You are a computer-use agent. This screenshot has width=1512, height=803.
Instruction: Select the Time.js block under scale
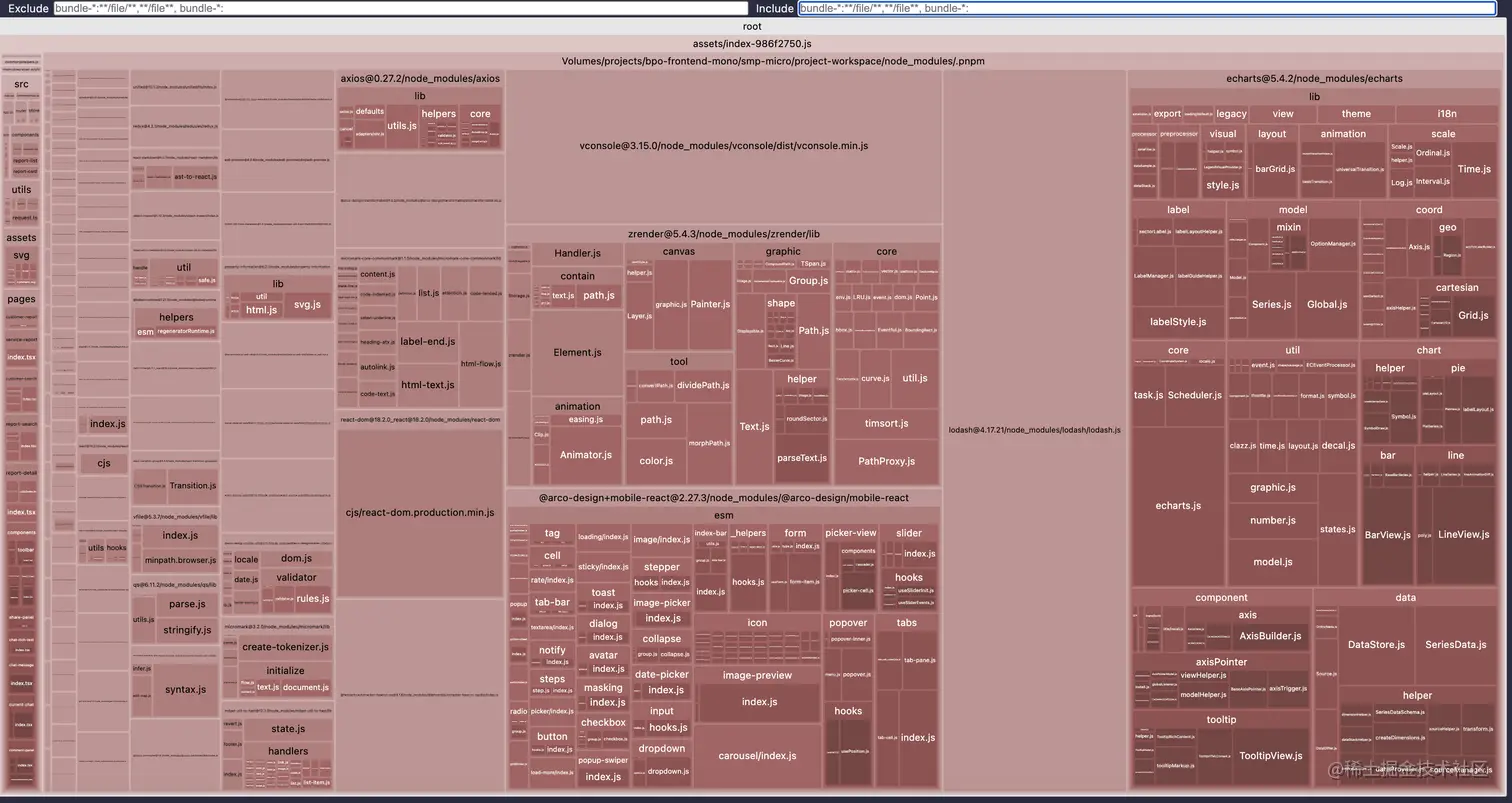pos(1474,169)
